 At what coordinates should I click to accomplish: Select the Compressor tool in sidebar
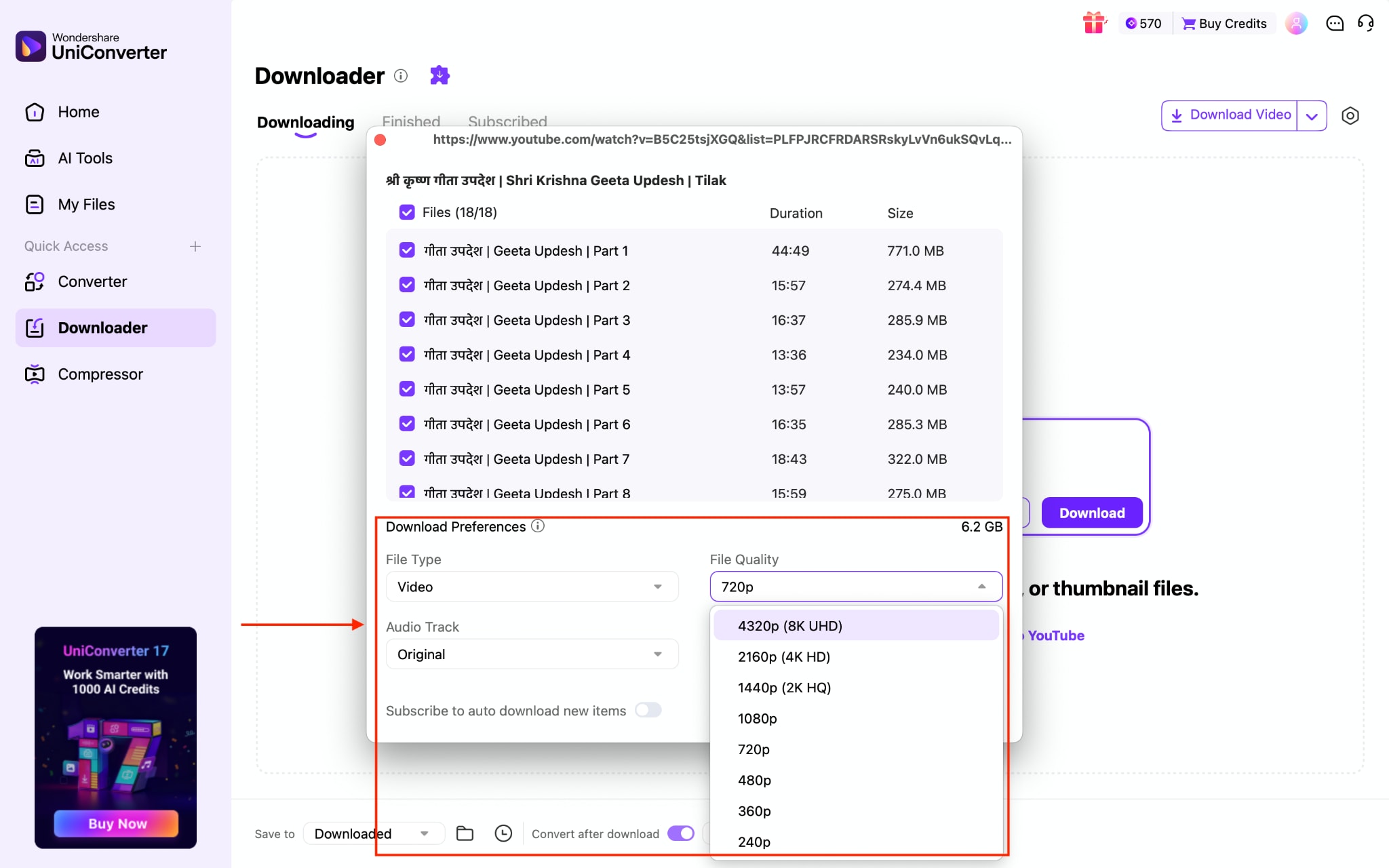click(x=100, y=374)
